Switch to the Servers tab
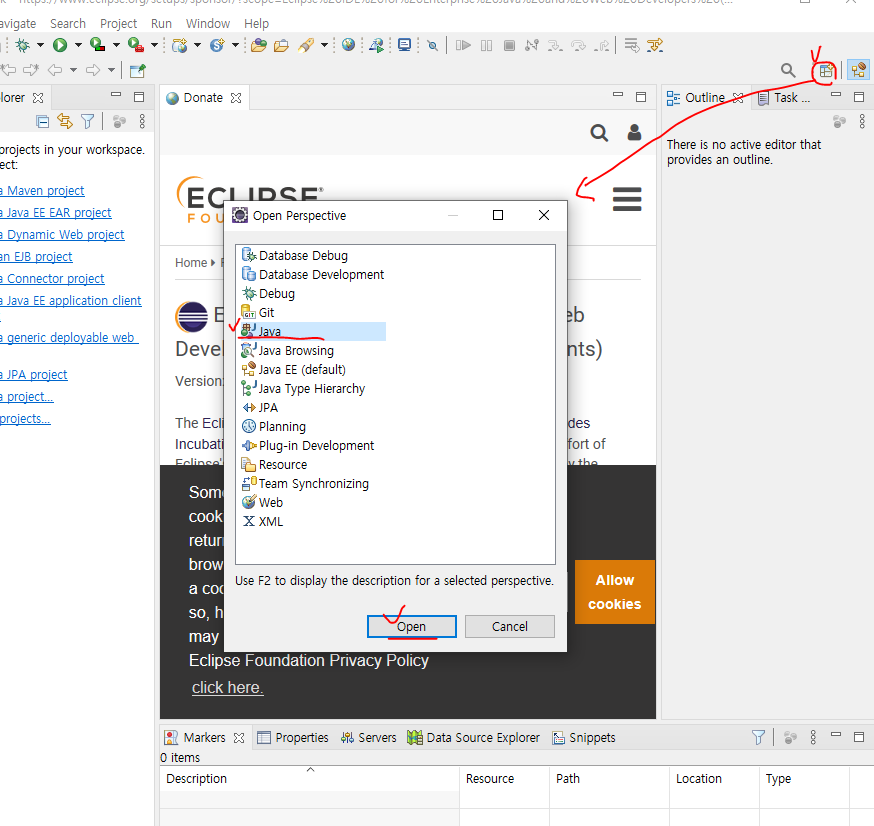This screenshot has height=826, width=874. point(368,737)
